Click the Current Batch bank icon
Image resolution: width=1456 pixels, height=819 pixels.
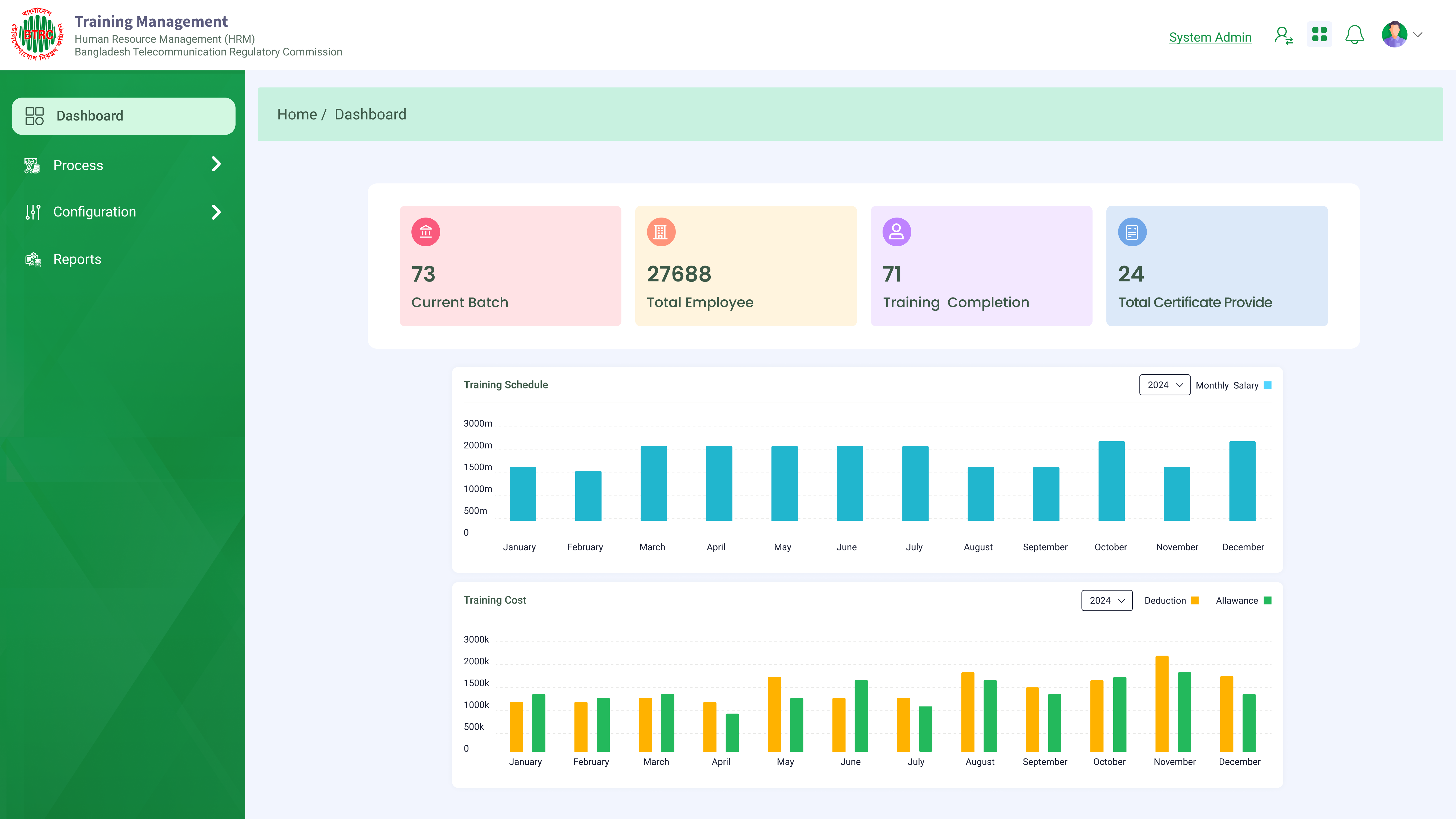click(426, 232)
